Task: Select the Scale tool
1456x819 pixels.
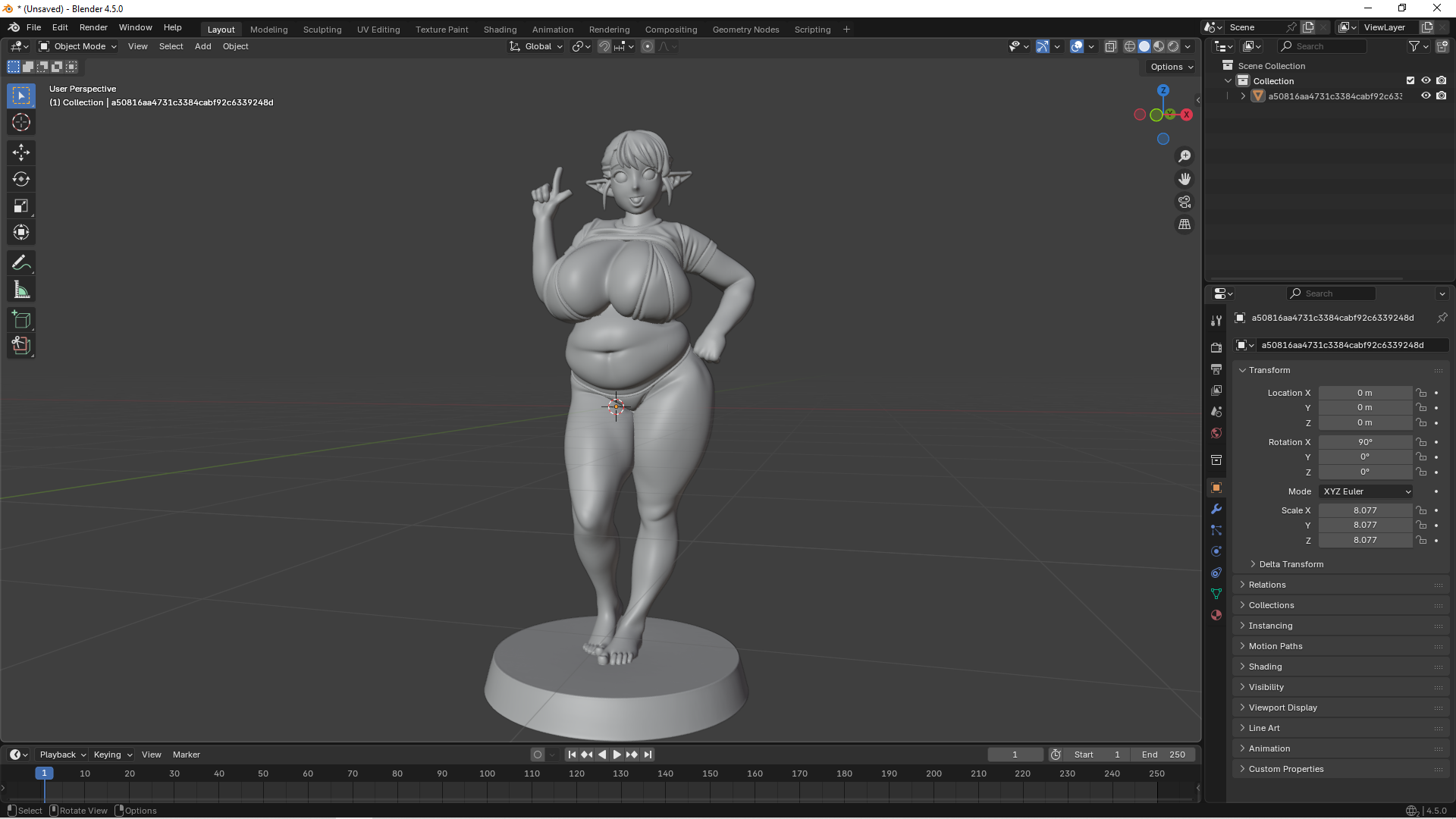Action: pyautogui.click(x=21, y=206)
